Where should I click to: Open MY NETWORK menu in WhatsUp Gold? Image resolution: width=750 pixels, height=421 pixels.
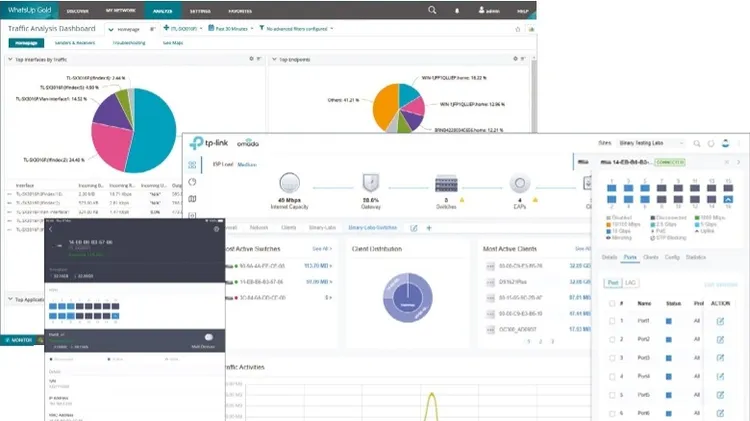pos(121,11)
